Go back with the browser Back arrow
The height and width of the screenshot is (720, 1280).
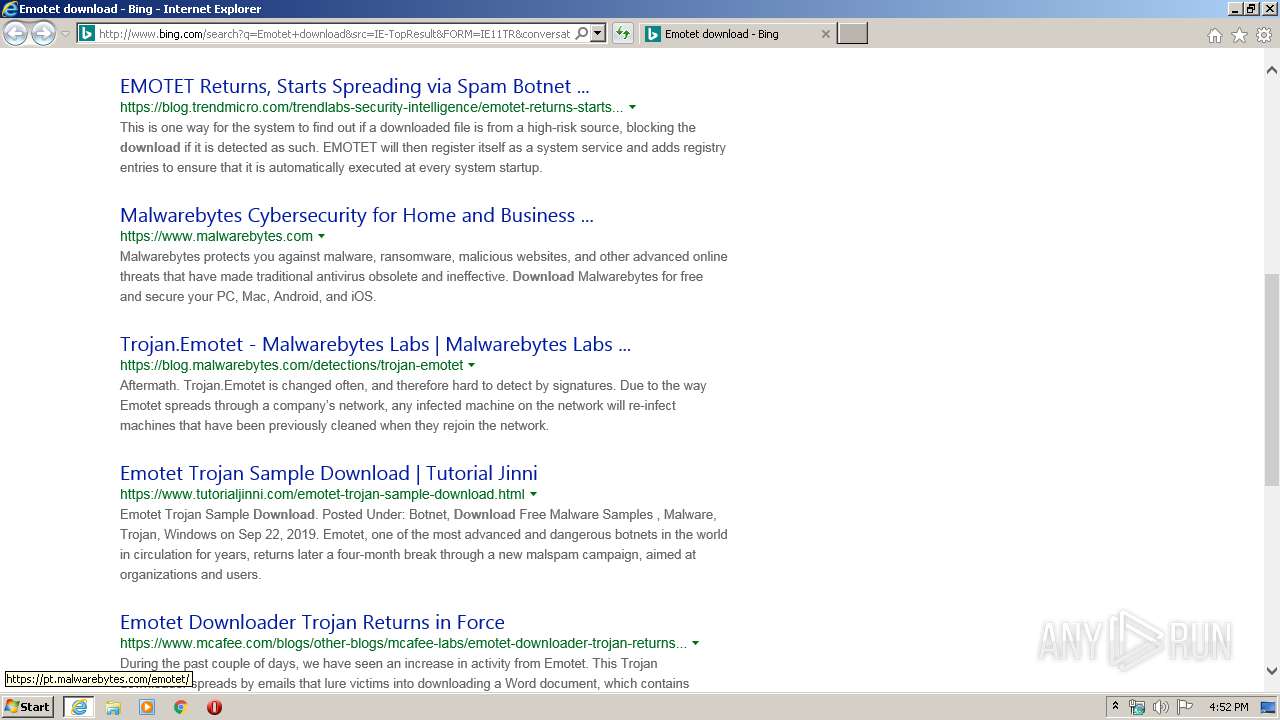point(15,34)
